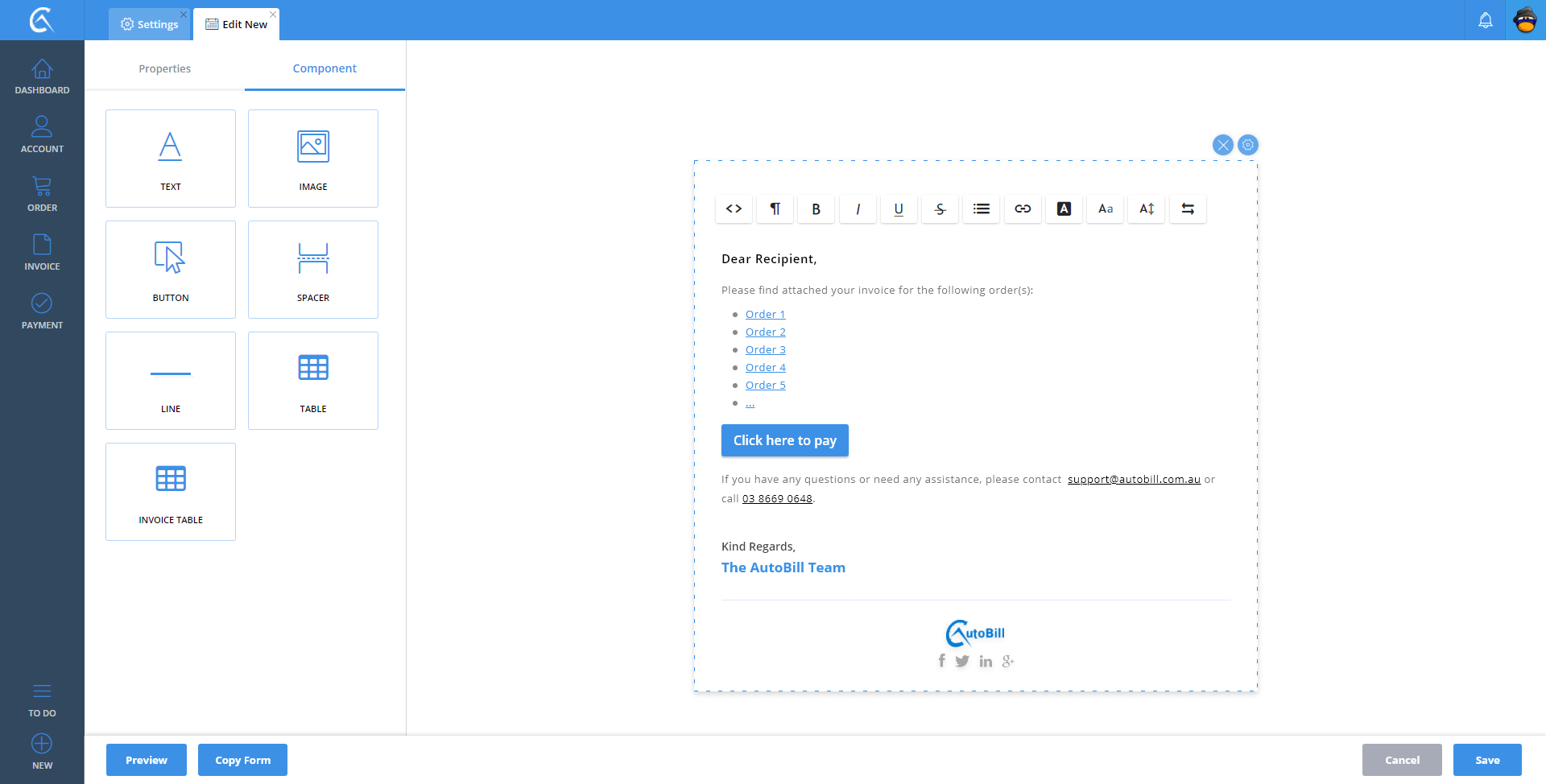Open the paragraph format options
1546x784 pixels.
coord(775,209)
